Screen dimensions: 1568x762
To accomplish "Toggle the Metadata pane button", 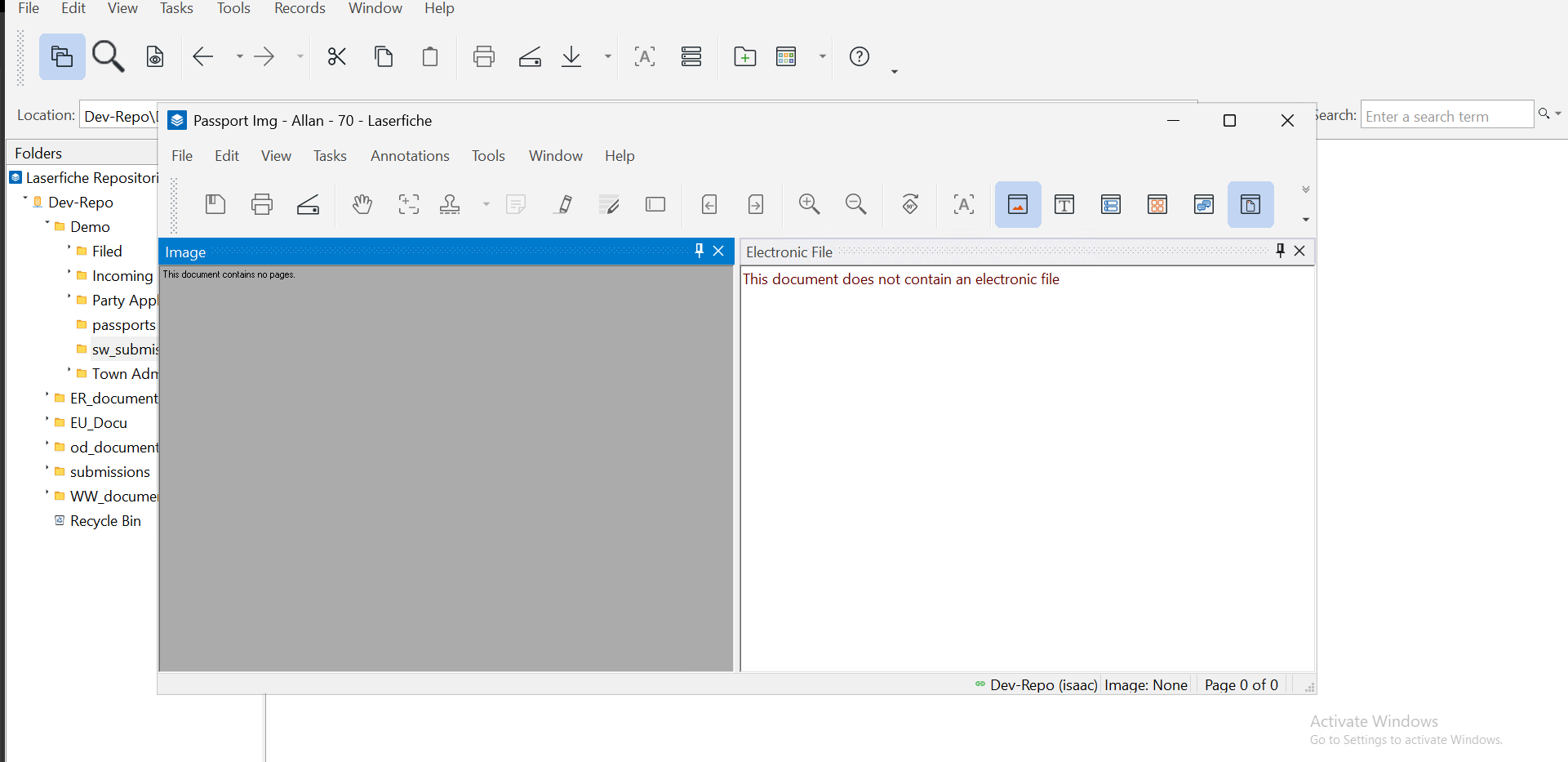I will (1111, 204).
